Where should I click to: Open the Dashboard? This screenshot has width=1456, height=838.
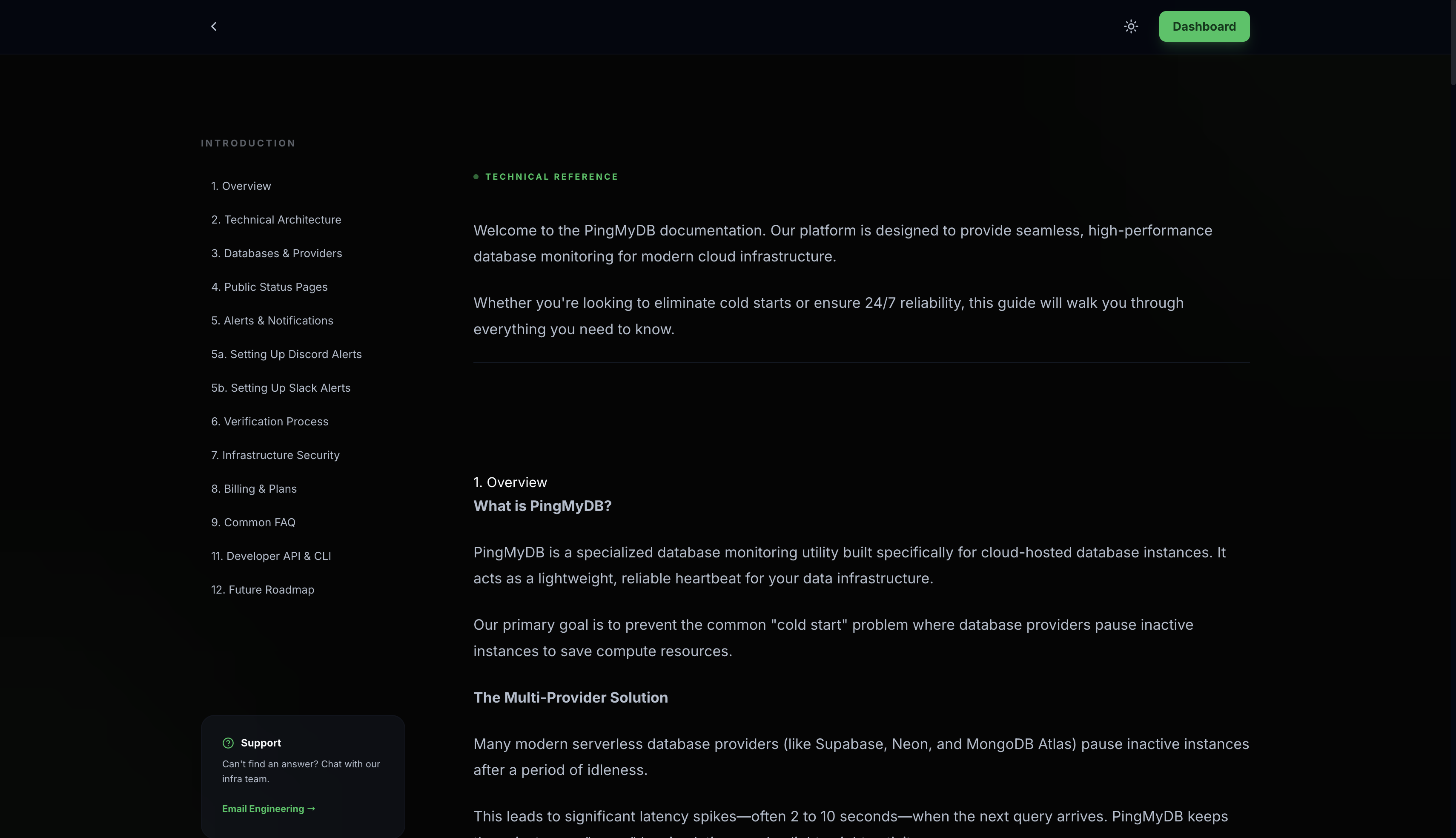[1204, 26]
